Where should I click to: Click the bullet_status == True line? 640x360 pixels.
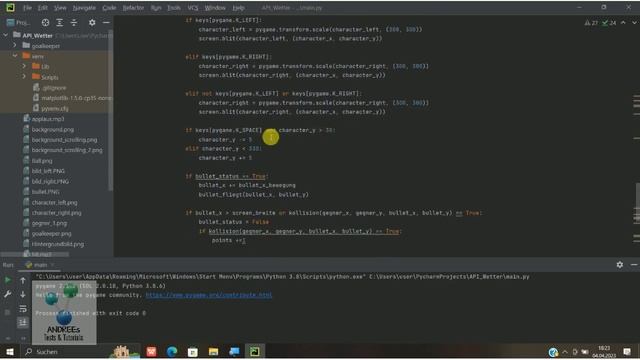227,176
